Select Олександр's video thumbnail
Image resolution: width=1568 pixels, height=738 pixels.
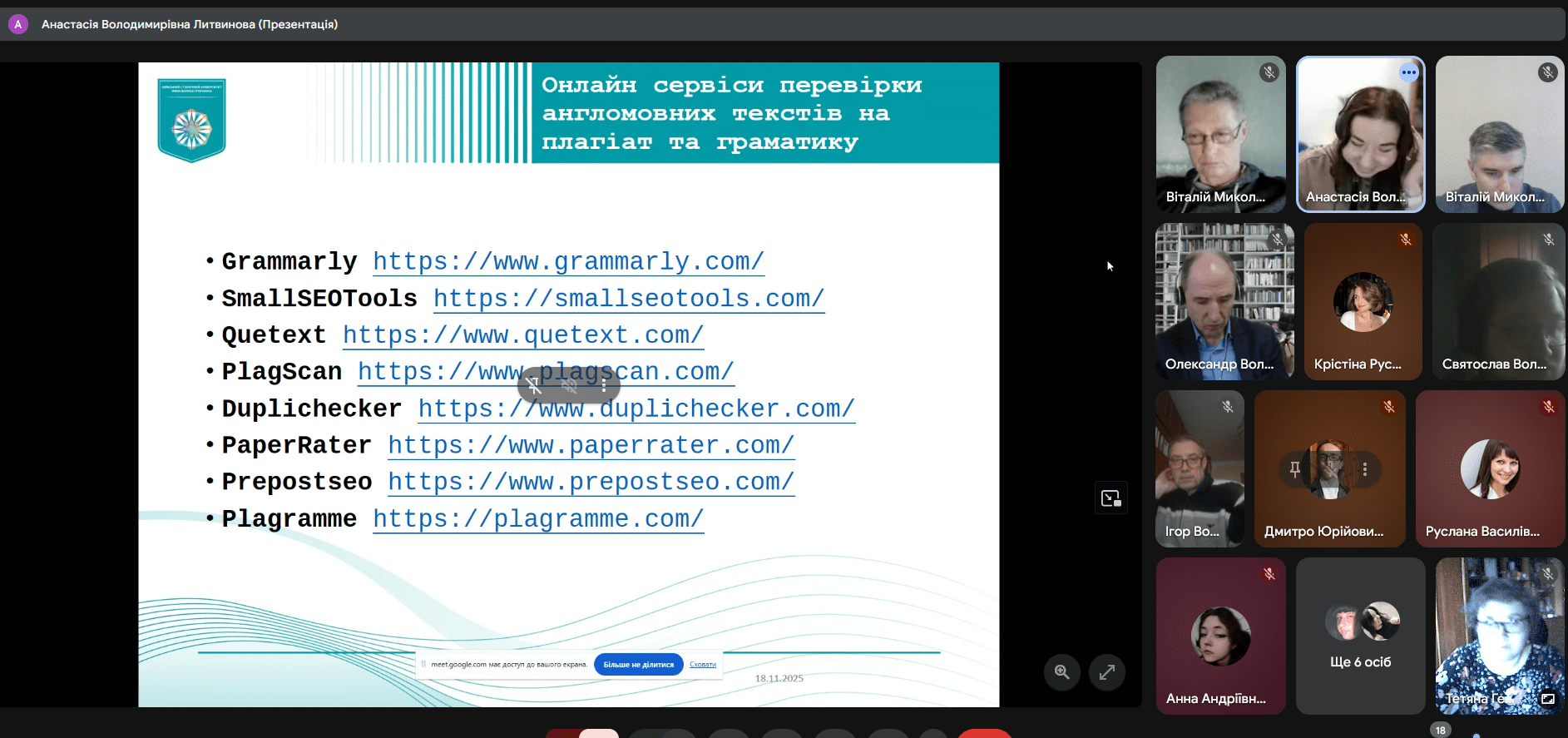1224,301
